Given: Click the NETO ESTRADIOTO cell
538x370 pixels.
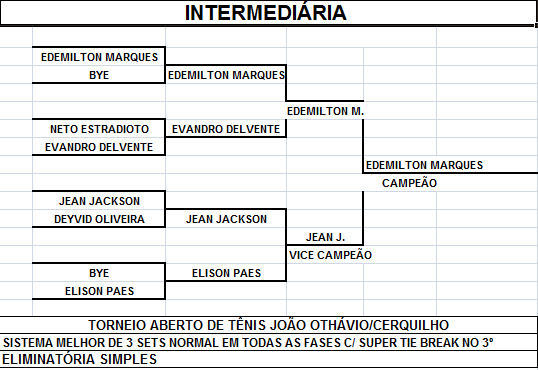Looking at the screenshot, I should point(99,129).
